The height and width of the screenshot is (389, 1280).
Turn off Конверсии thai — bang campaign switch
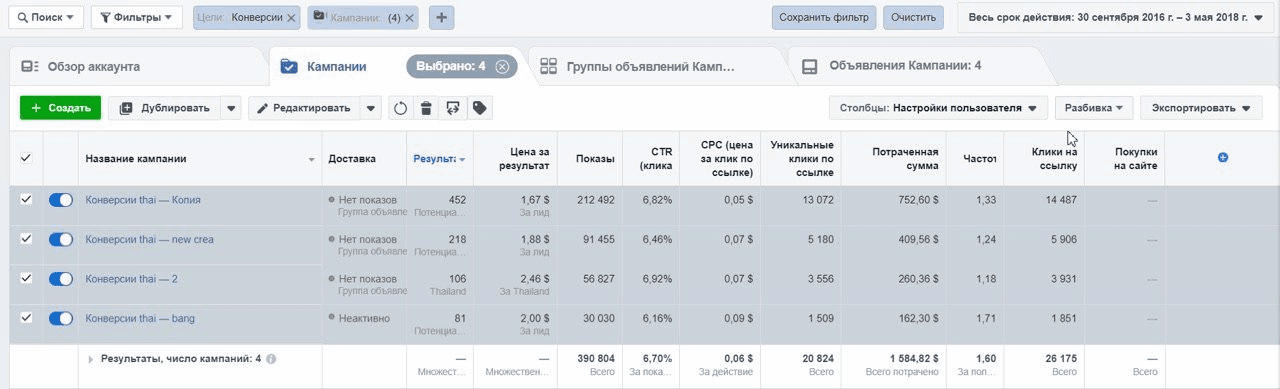pos(61,318)
